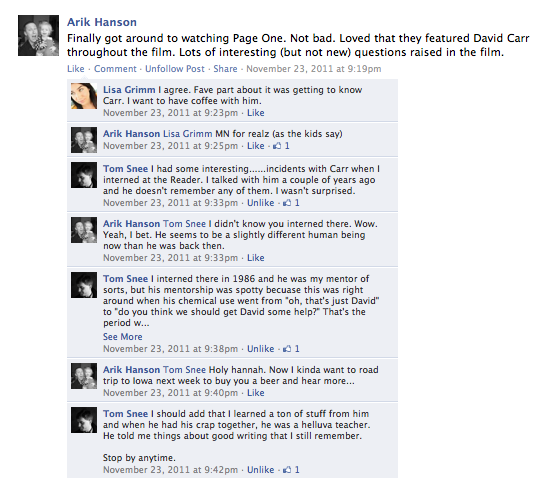Viewport: 551px width, 478px height.
Task: Like Lisa Grimm's comment
Action: pyautogui.click(x=255, y=113)
